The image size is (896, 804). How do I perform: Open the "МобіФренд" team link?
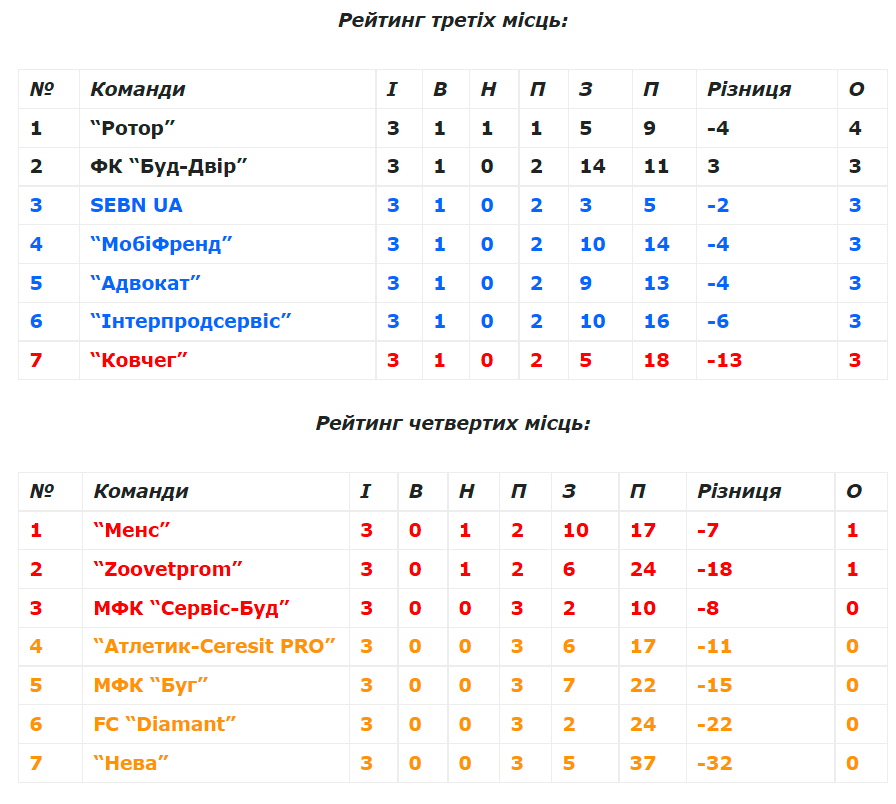161,244
